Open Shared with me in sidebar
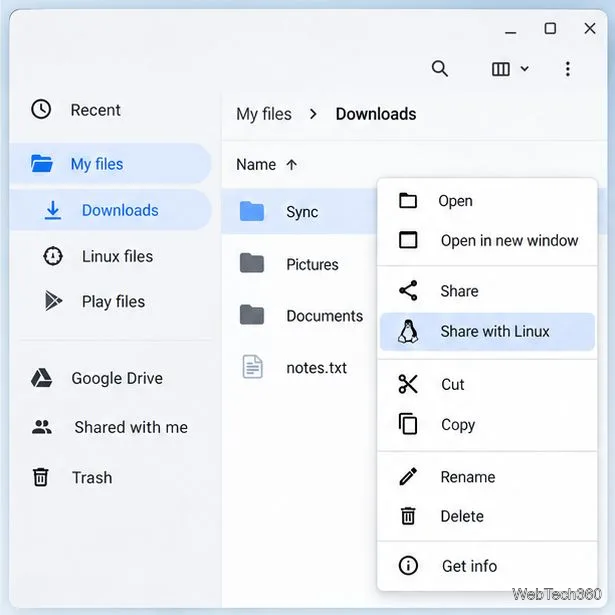The width and height of the screenshot is (615, 615). coord(131,427)
